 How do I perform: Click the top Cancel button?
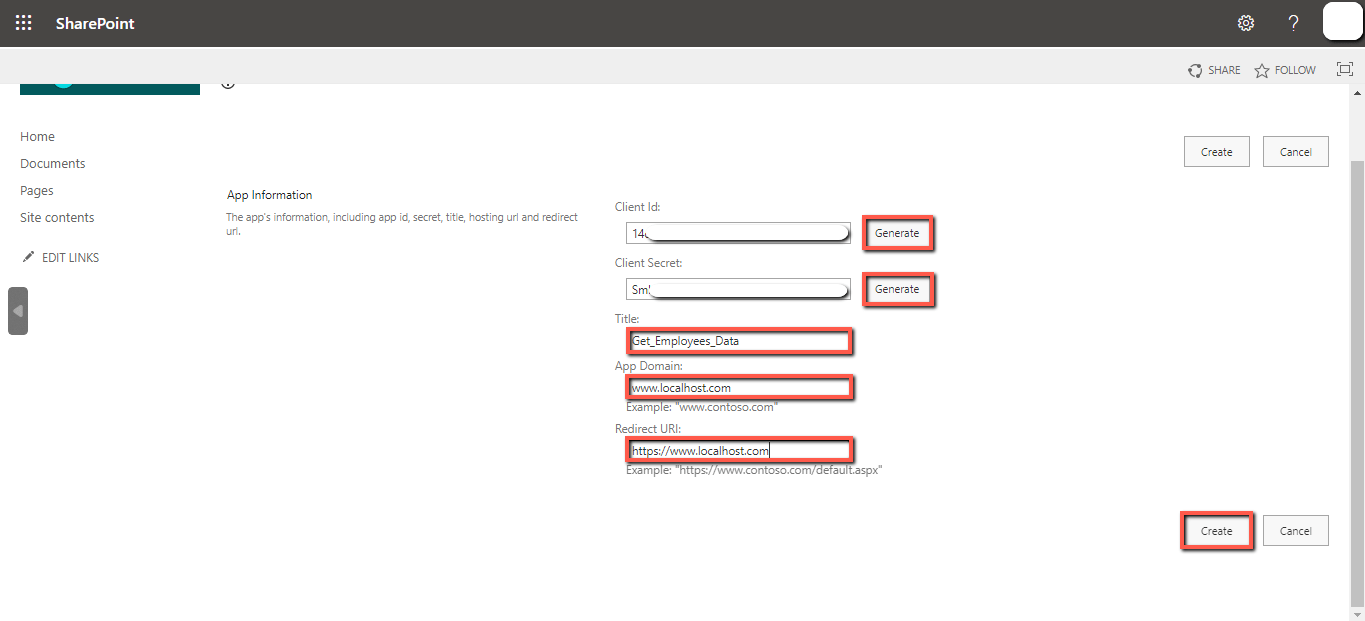point(1296,152)
